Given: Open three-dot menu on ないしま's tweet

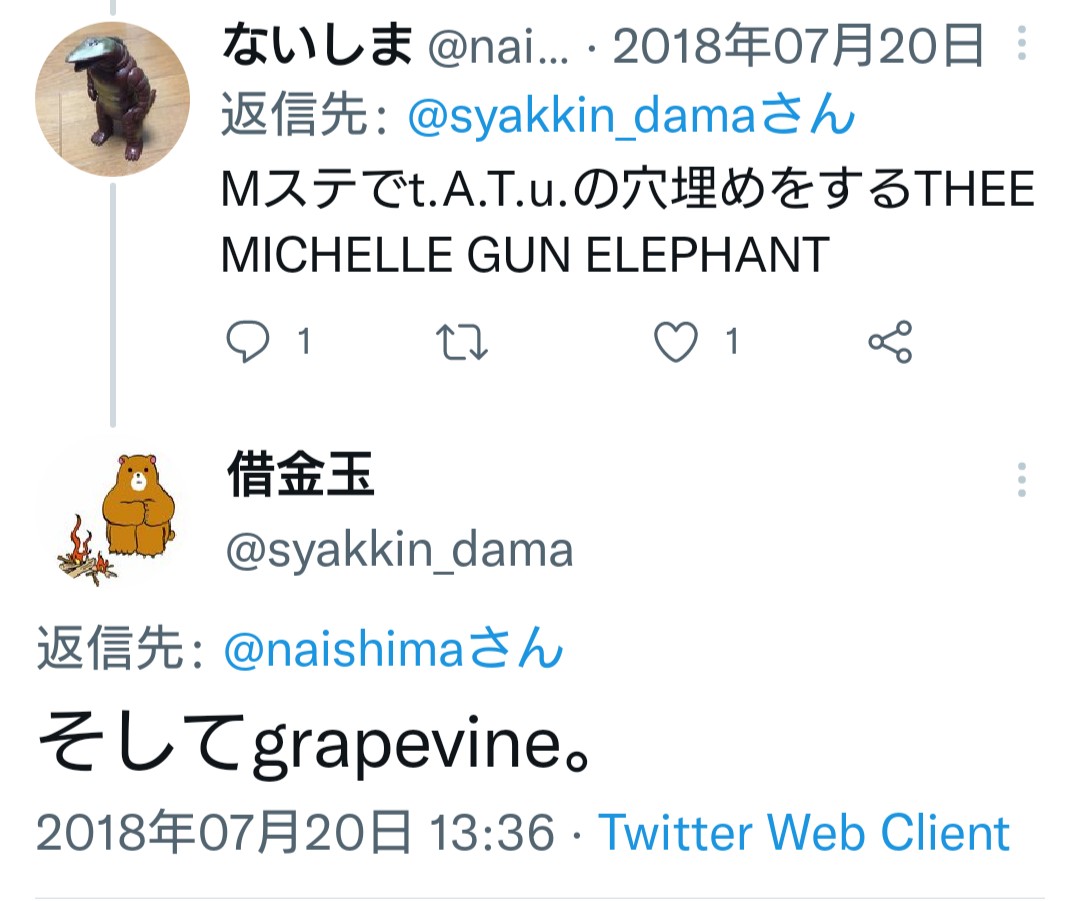Looking at the screenshot, I should [x=1021, y=43].
